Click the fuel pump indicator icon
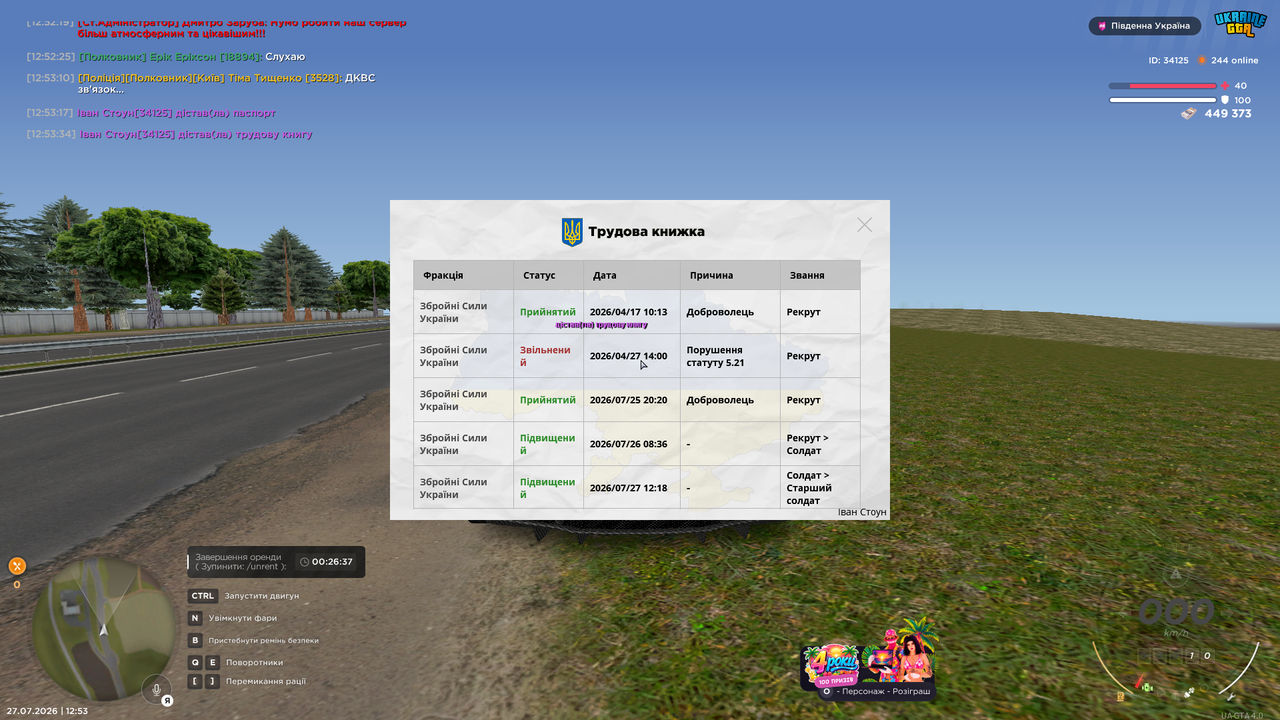Screen dimensions: 1280x720 coord(1120,696)
